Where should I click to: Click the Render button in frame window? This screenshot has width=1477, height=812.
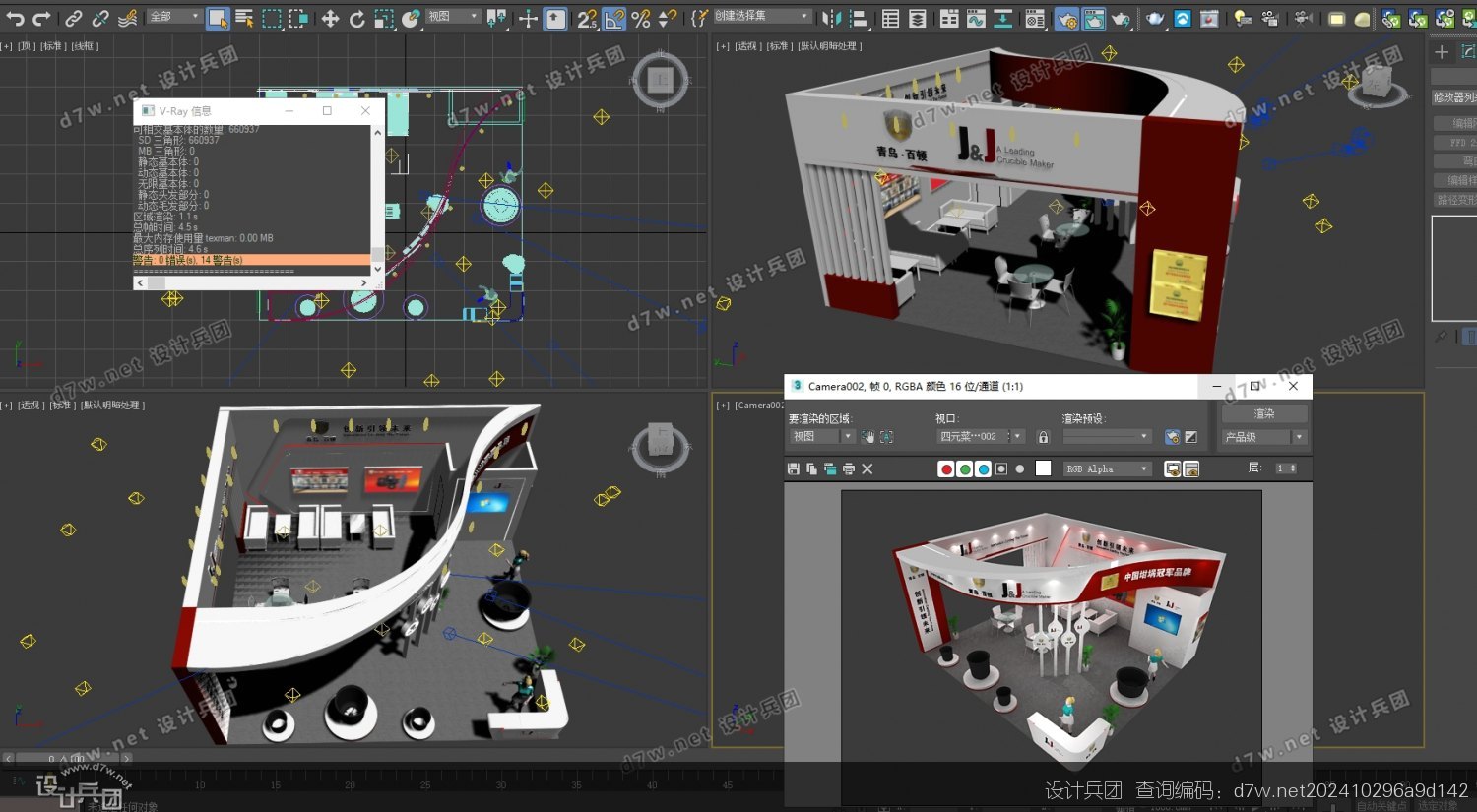tap(1264, 413)
